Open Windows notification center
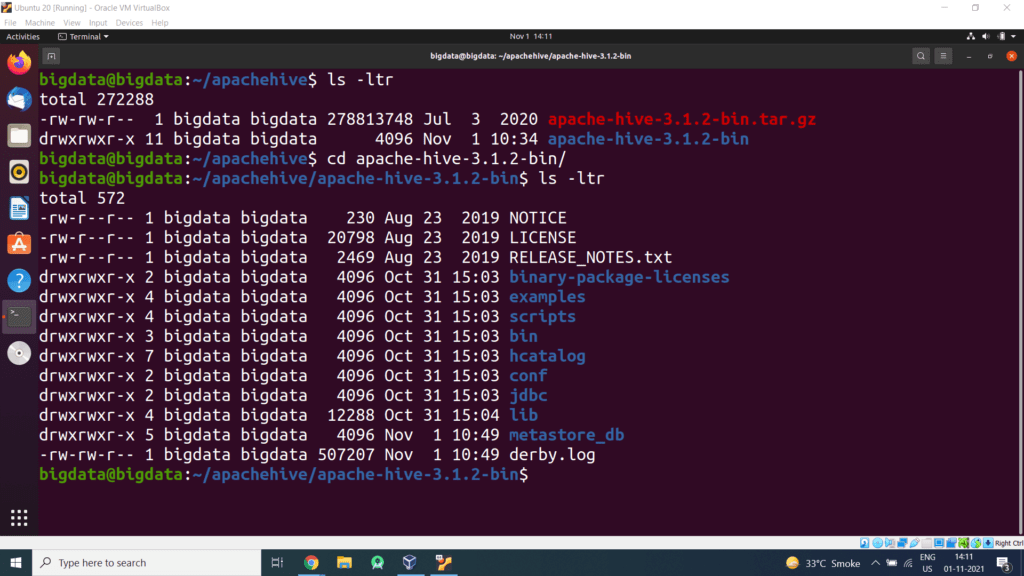The width and height of the screenshot is (1024, 576). [x=1004, y=563]
